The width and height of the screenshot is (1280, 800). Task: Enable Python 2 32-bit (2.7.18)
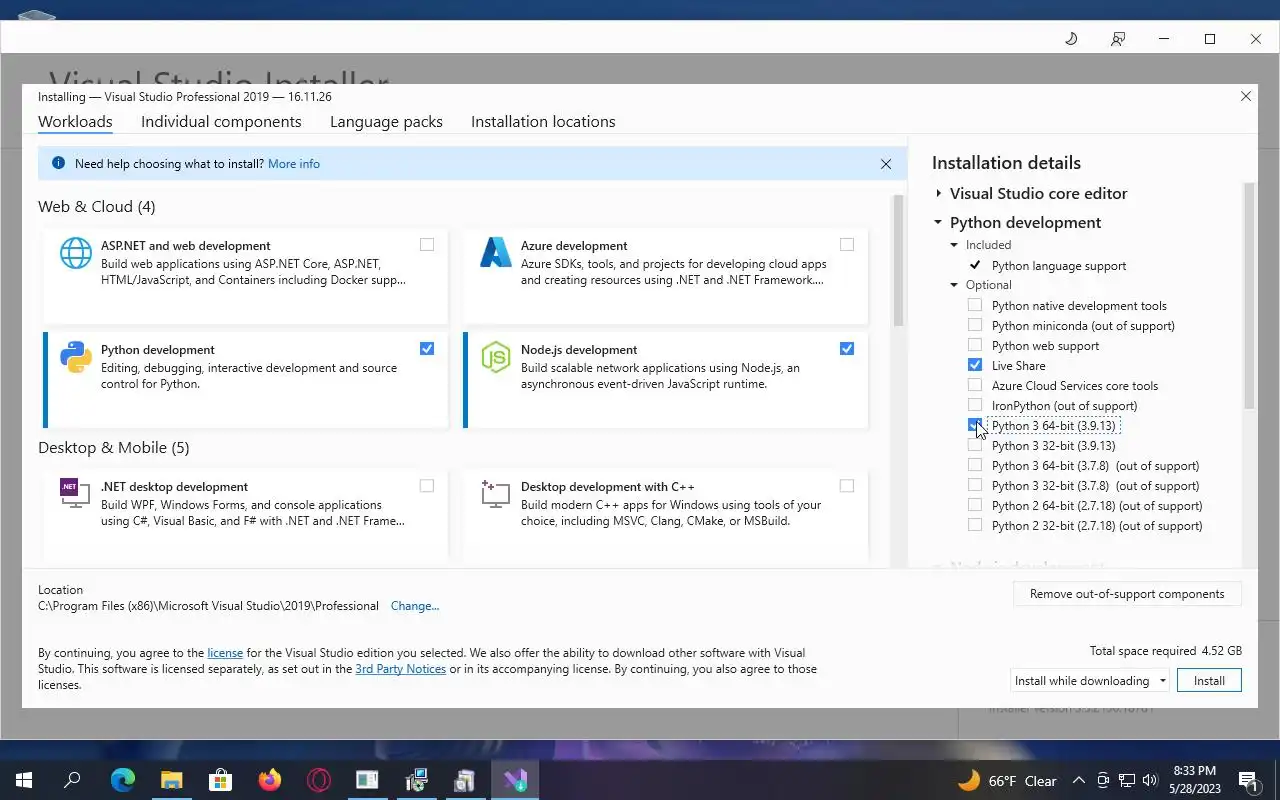point(975,525)
